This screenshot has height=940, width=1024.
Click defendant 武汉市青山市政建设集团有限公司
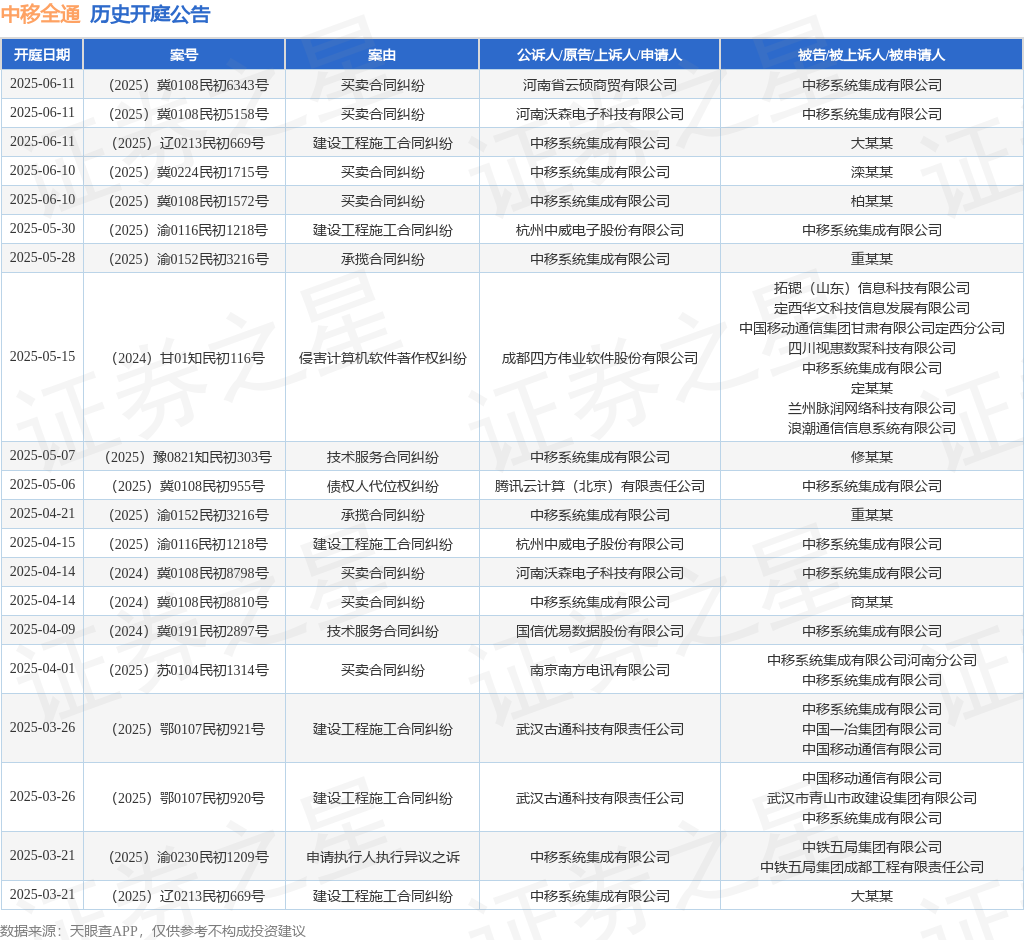click(x=871, y=798)
